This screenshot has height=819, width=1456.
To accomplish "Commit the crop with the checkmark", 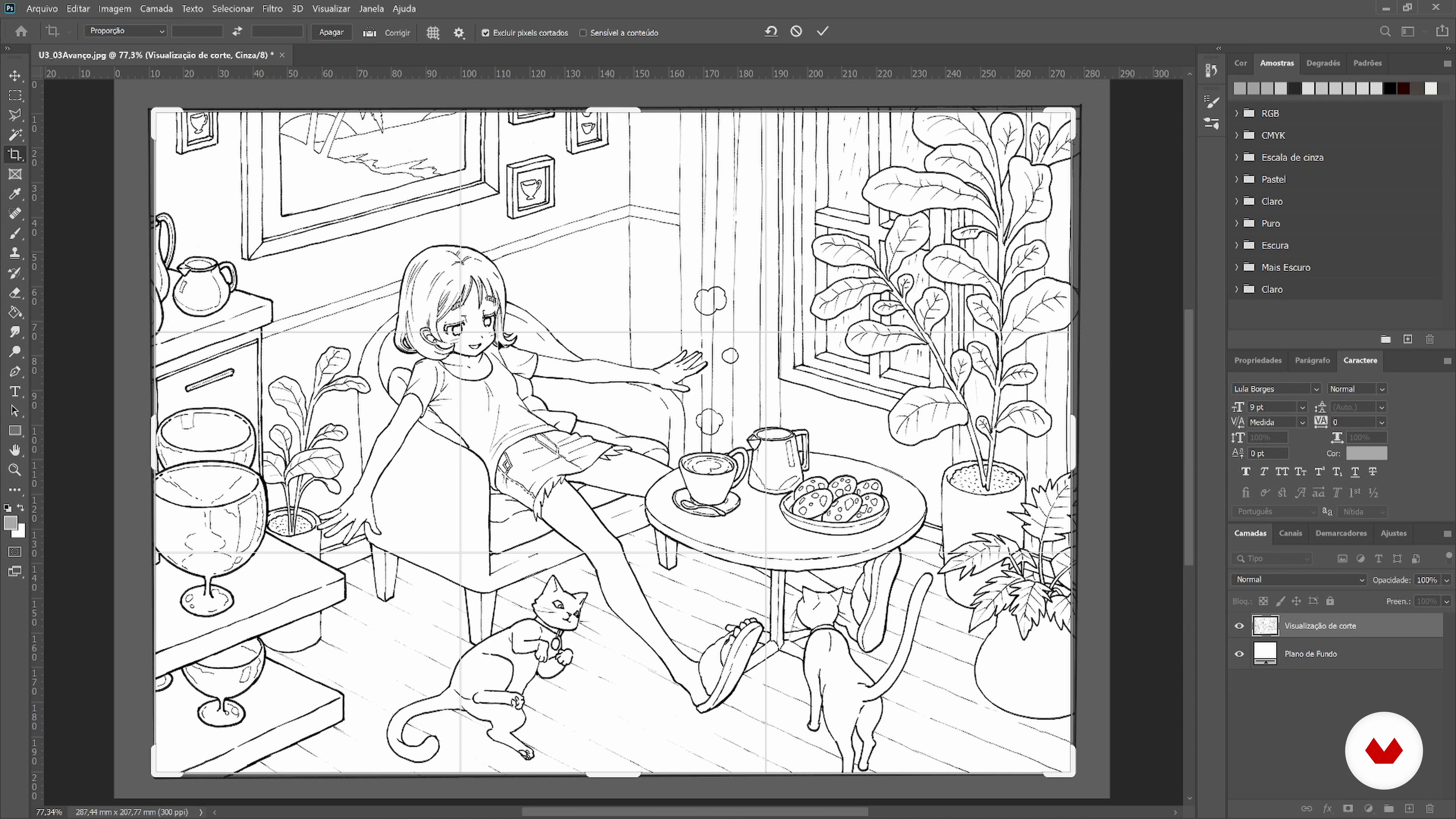I will point(822,31).
